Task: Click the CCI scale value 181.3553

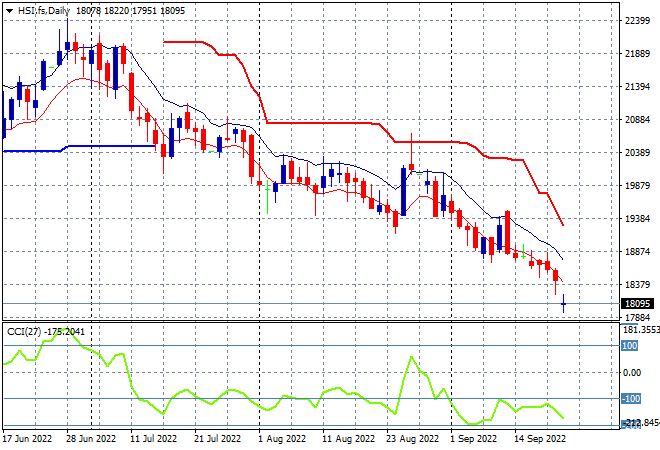Action: tap(641, 330)
